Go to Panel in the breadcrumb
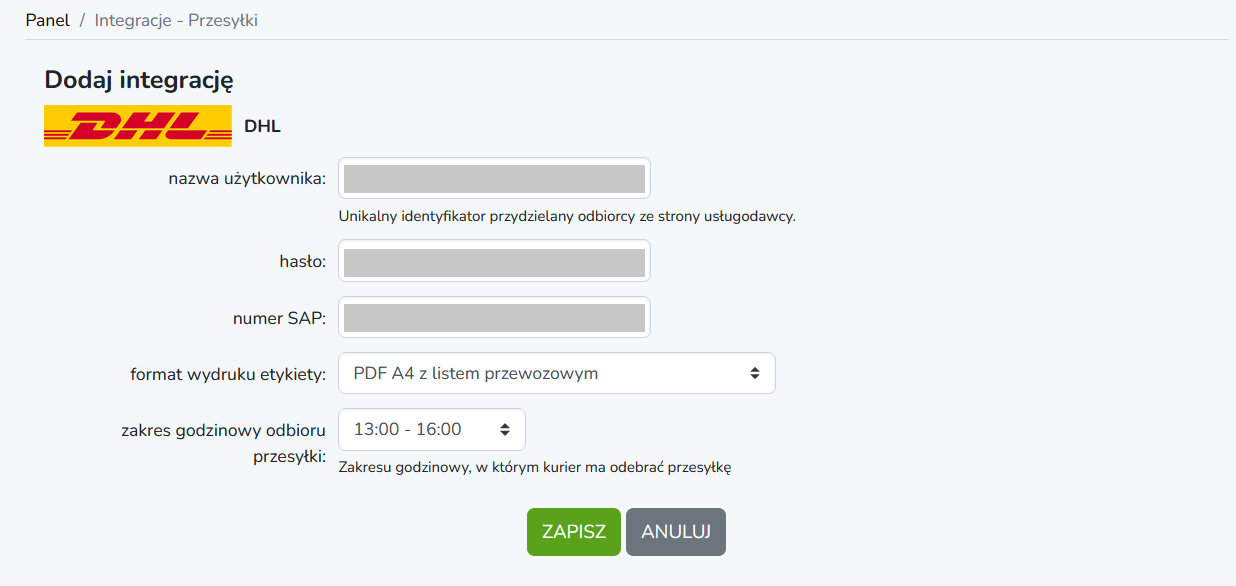 tap(48, 20)
